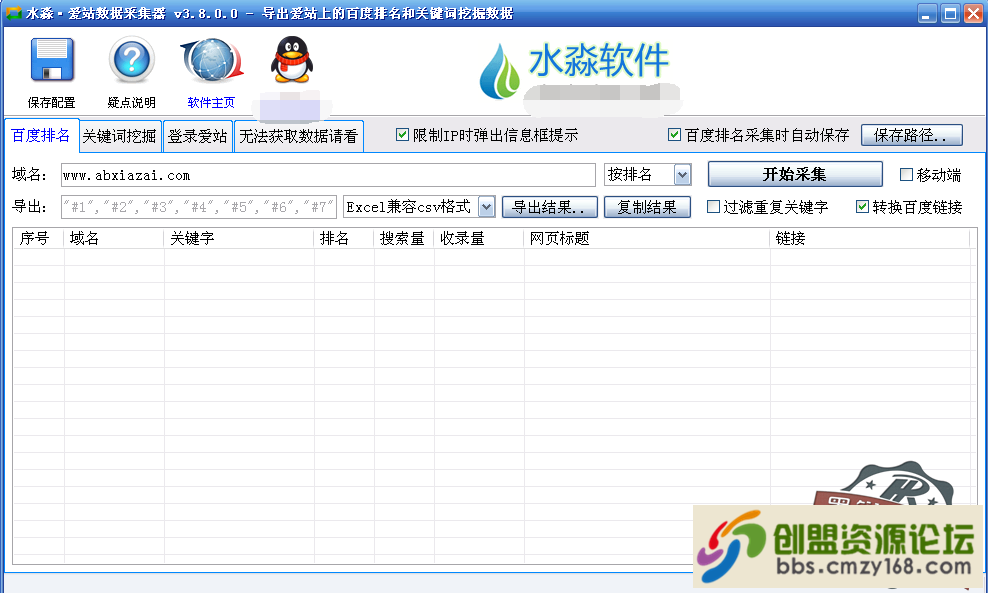The width and height of the screenshot is (988, 593).
Task: Enable the 移动端 checkbox
Action: 906,175
